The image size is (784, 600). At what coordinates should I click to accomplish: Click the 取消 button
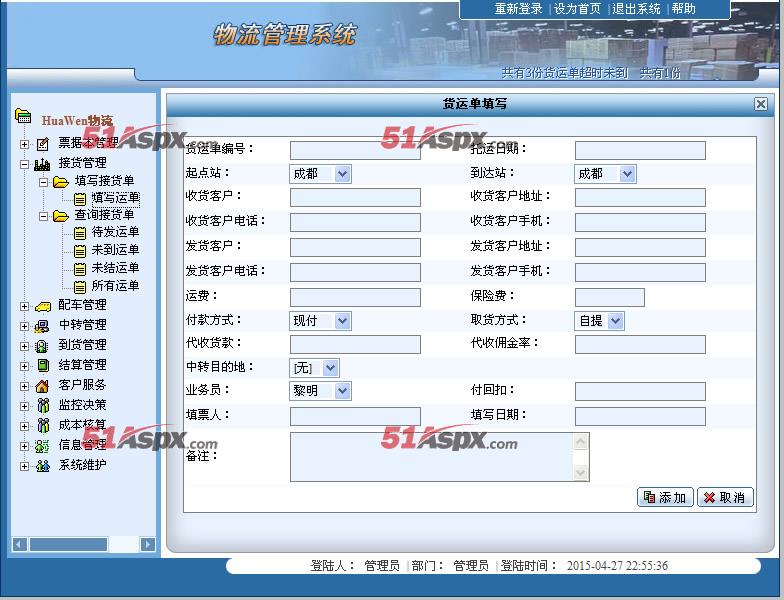click(x=725, y=497)
